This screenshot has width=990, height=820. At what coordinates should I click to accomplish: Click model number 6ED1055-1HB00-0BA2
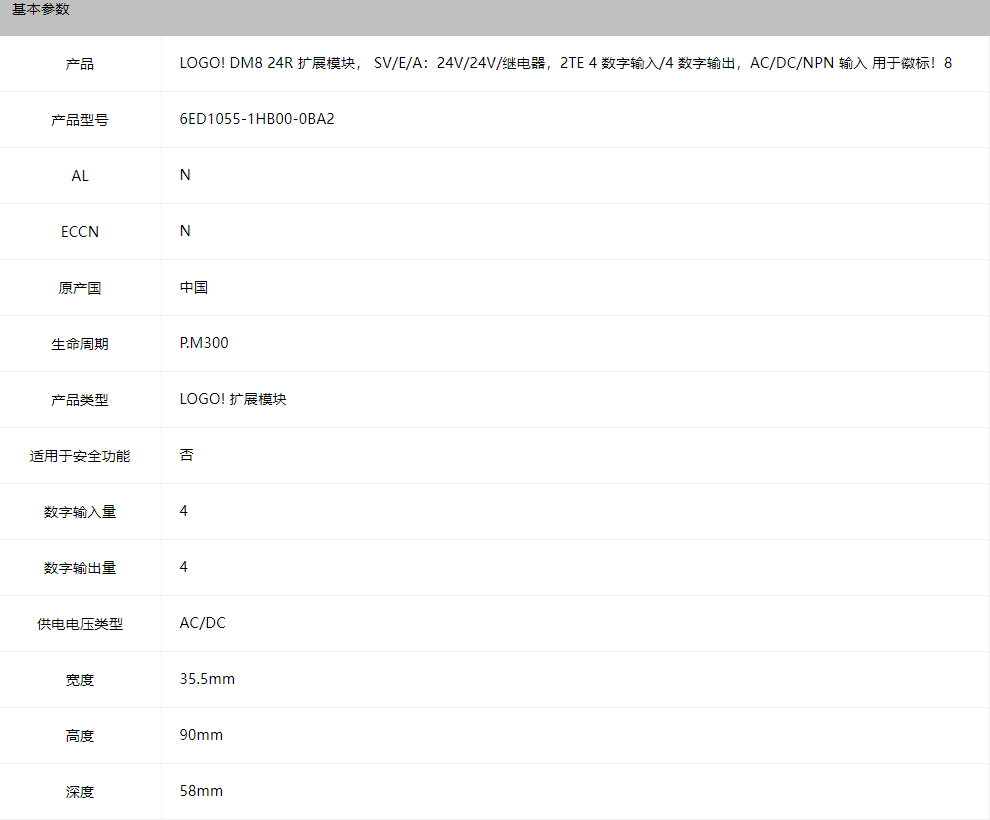(x=257, y=119)
